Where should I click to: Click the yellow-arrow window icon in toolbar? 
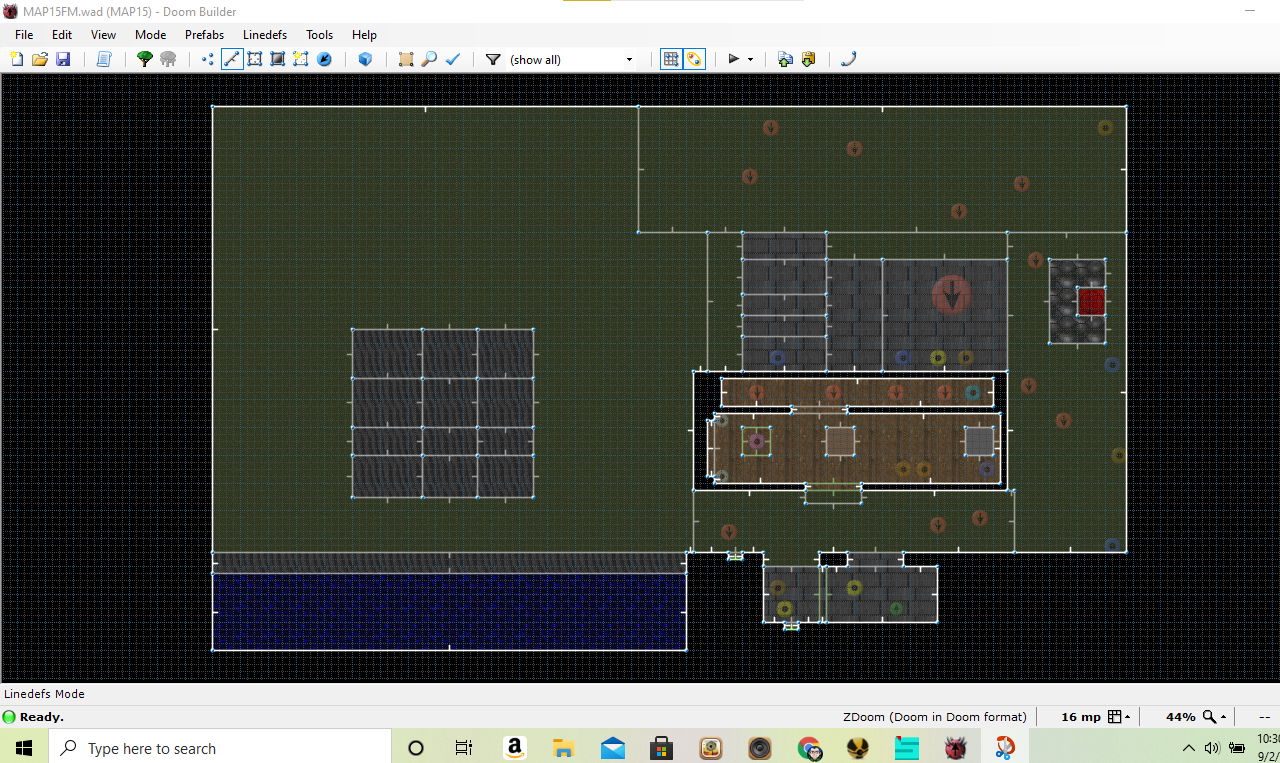(808, 59)
